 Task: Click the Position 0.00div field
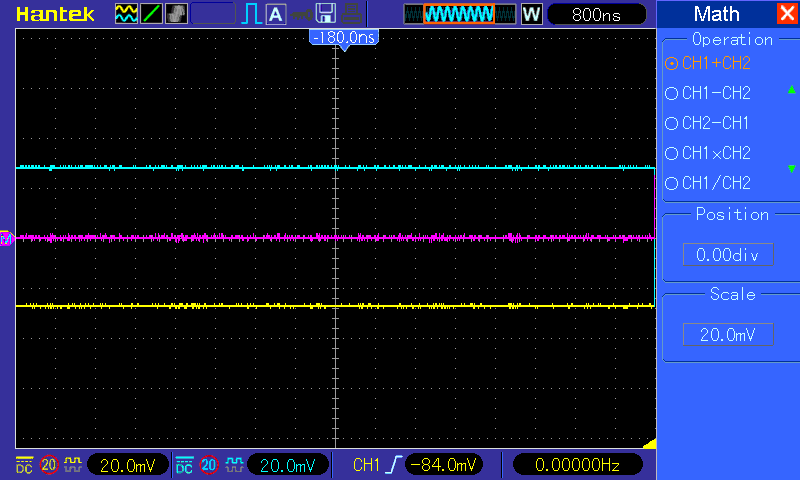coord(728,255)
